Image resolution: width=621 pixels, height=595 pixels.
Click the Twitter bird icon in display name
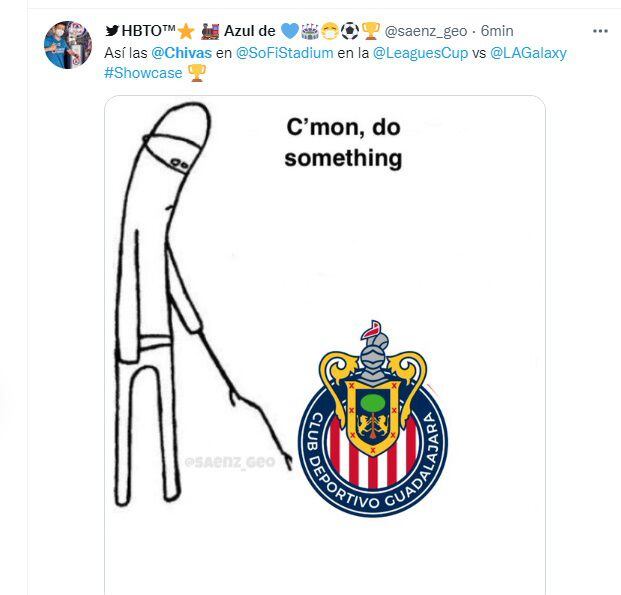[x=112, y=31]
